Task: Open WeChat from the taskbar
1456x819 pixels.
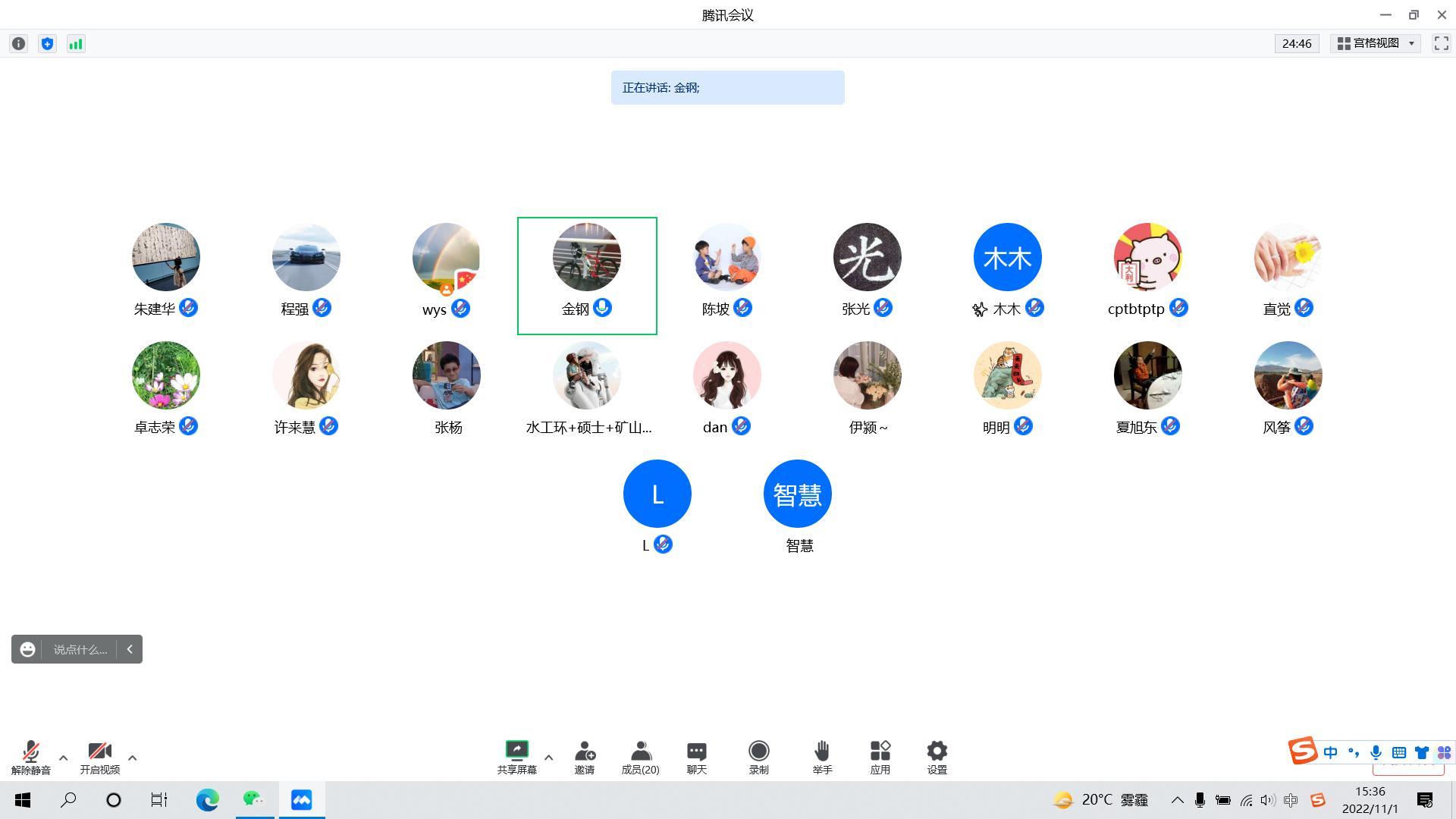Action: tap(253, 800)
